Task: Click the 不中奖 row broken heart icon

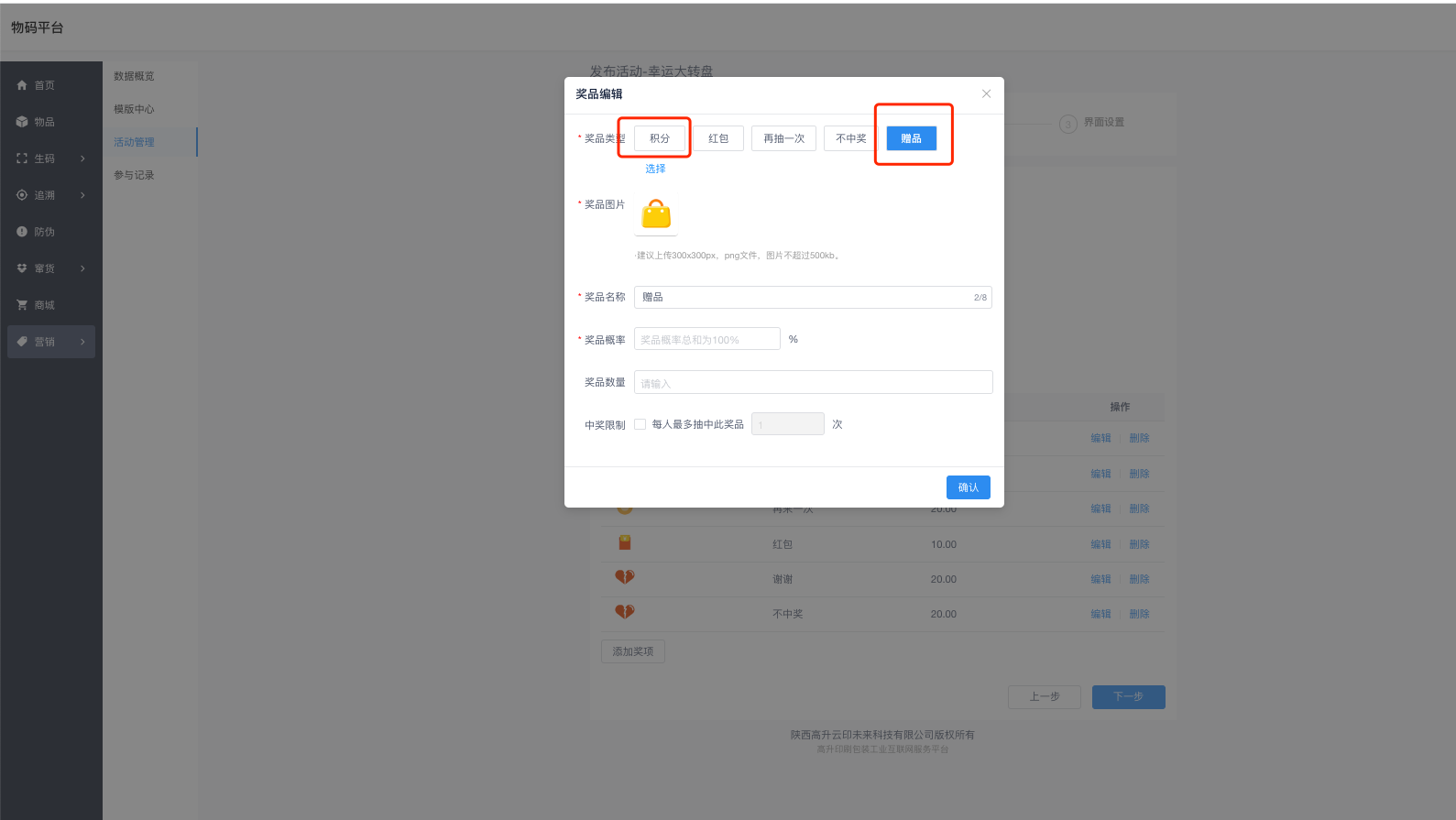Action: point(625,612)
